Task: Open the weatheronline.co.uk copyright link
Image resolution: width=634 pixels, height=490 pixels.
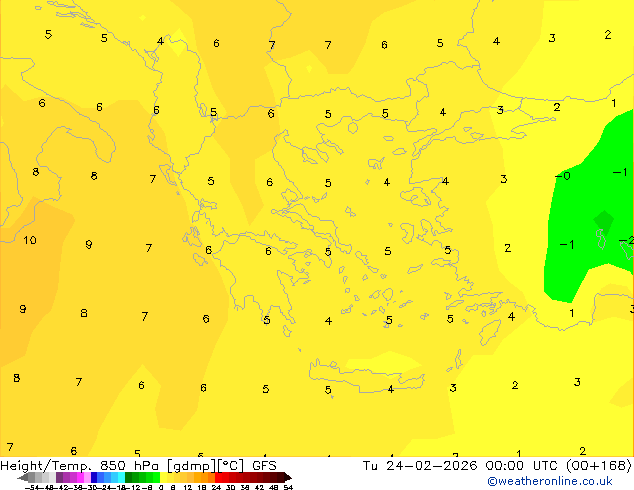Action: 550,481
